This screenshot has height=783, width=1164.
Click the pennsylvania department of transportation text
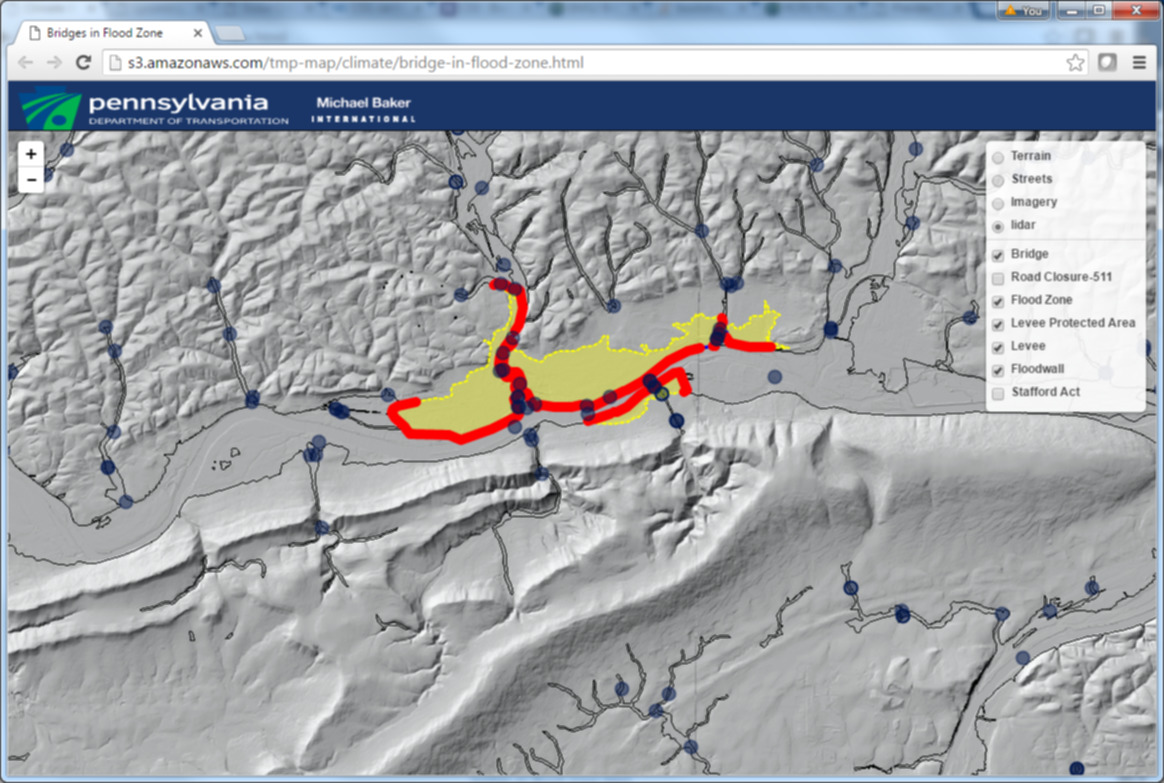click(x=189, y=108)
